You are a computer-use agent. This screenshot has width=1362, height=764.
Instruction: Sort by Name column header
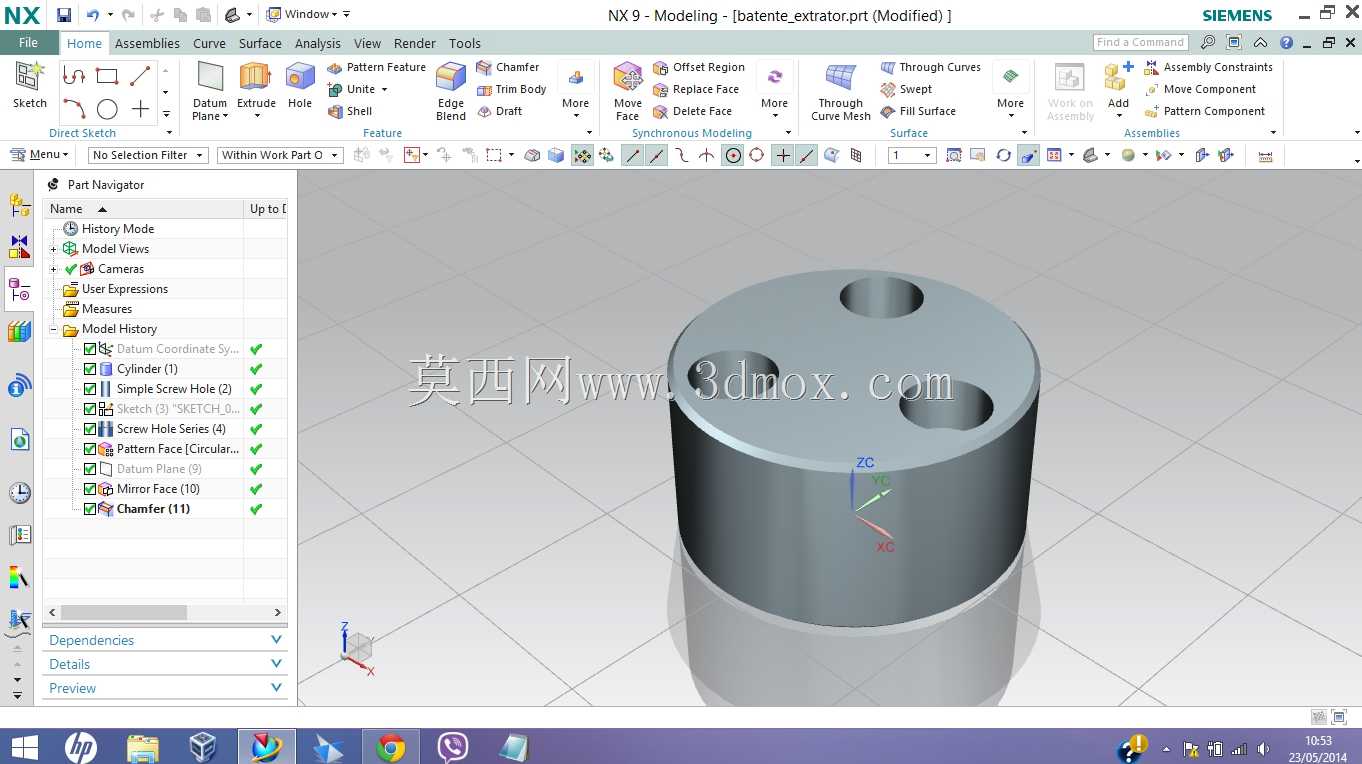click(x=143, y=209)
